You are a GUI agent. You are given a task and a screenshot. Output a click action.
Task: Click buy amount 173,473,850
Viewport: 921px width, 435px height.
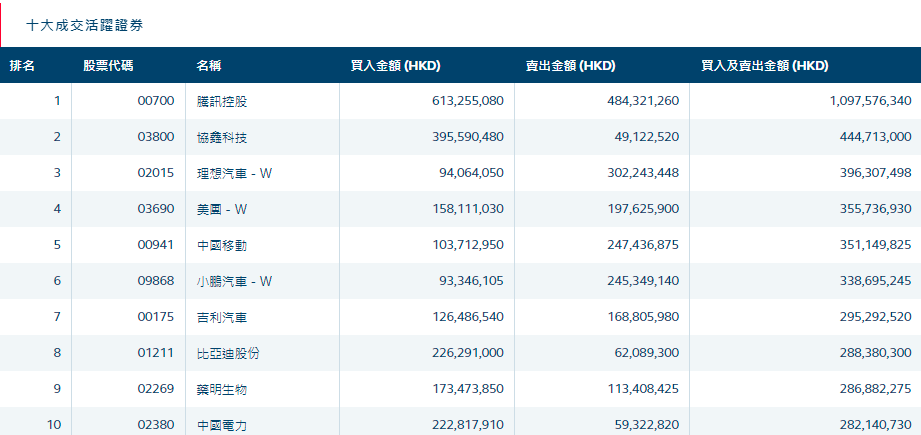pyautogui.click(x=468, y=389)
